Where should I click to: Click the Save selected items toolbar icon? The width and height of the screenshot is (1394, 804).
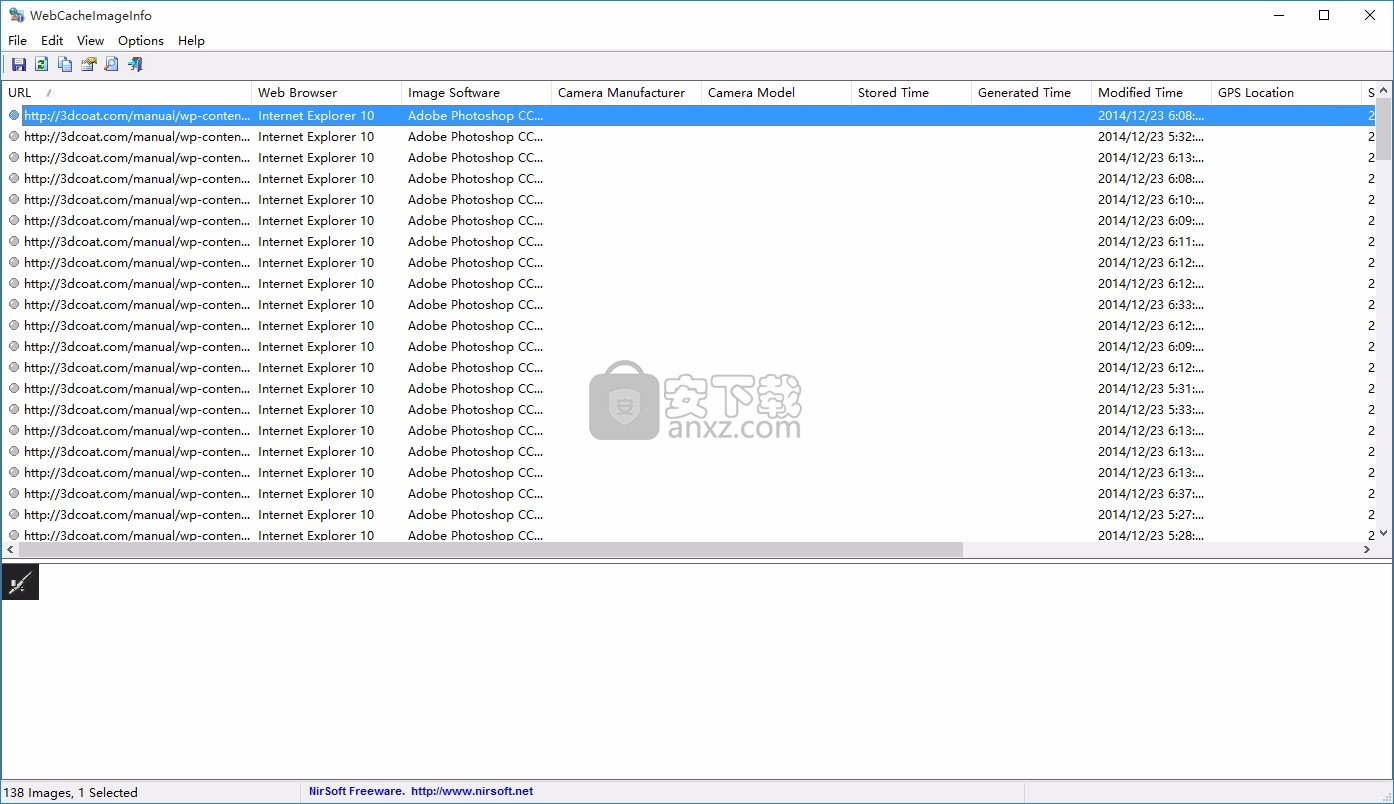click(x=18, y=65)
